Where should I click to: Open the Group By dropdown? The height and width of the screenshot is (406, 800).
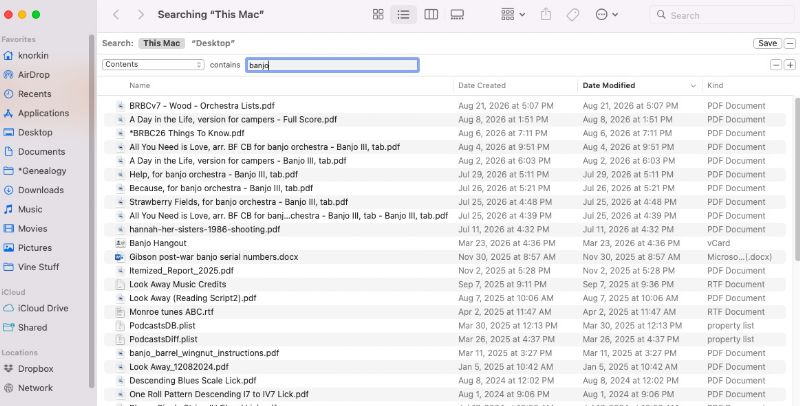click(x=513, y=15)
